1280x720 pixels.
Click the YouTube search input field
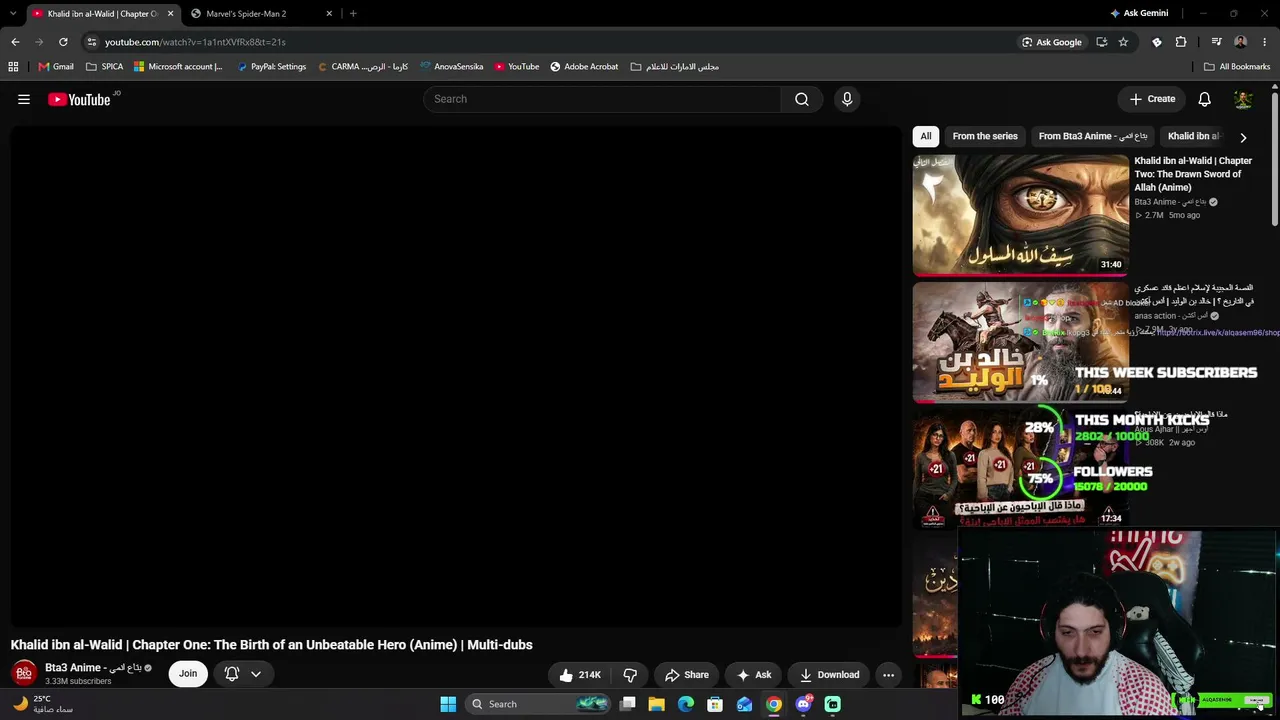coord(603,99)
